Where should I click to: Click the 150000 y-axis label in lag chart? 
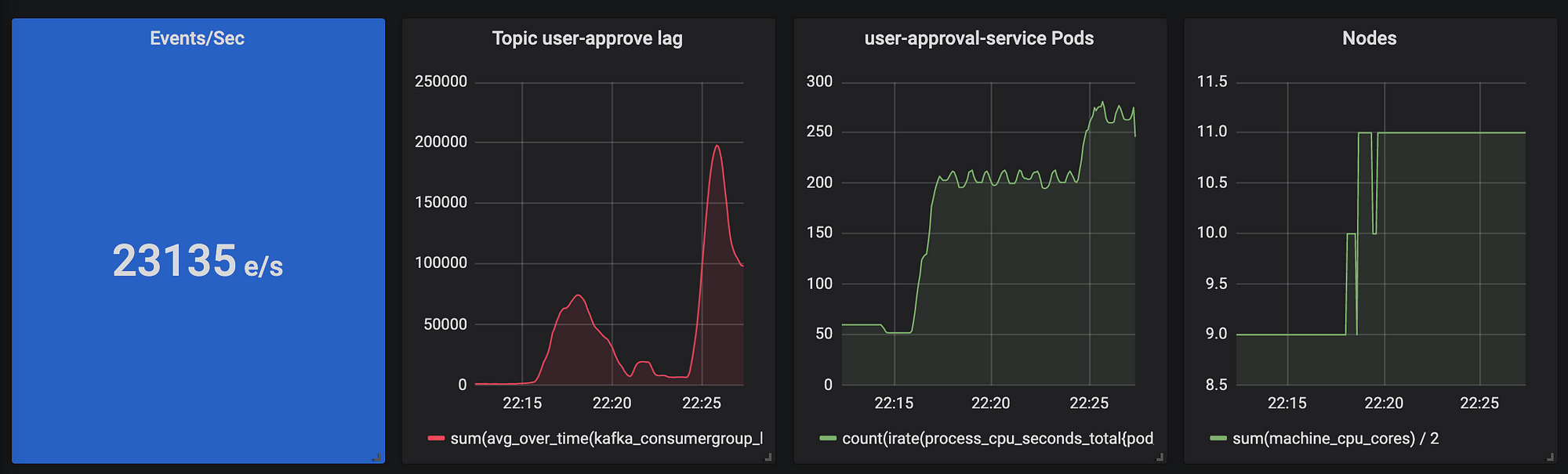441,202
